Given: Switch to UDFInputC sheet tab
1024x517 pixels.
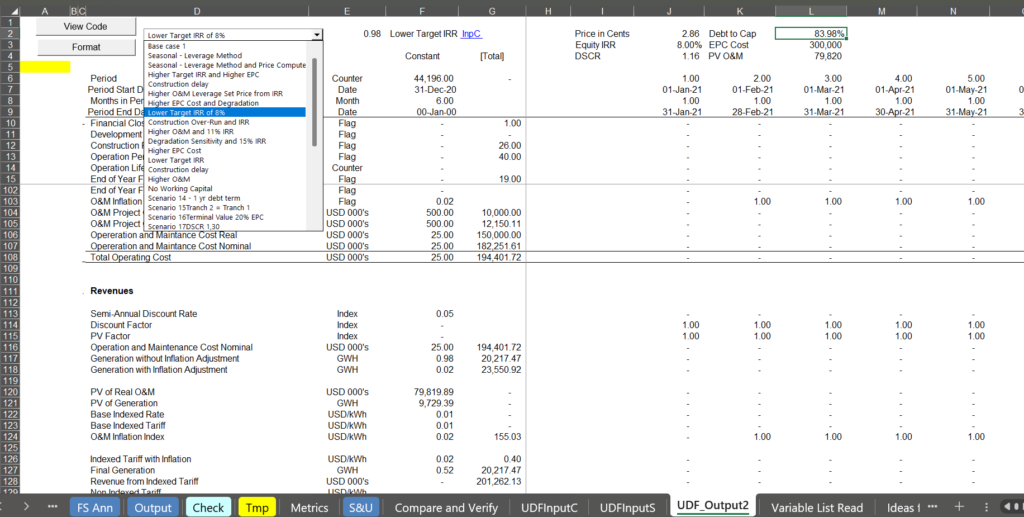Looking at the screenshot, I should click(x=549, y=507).
